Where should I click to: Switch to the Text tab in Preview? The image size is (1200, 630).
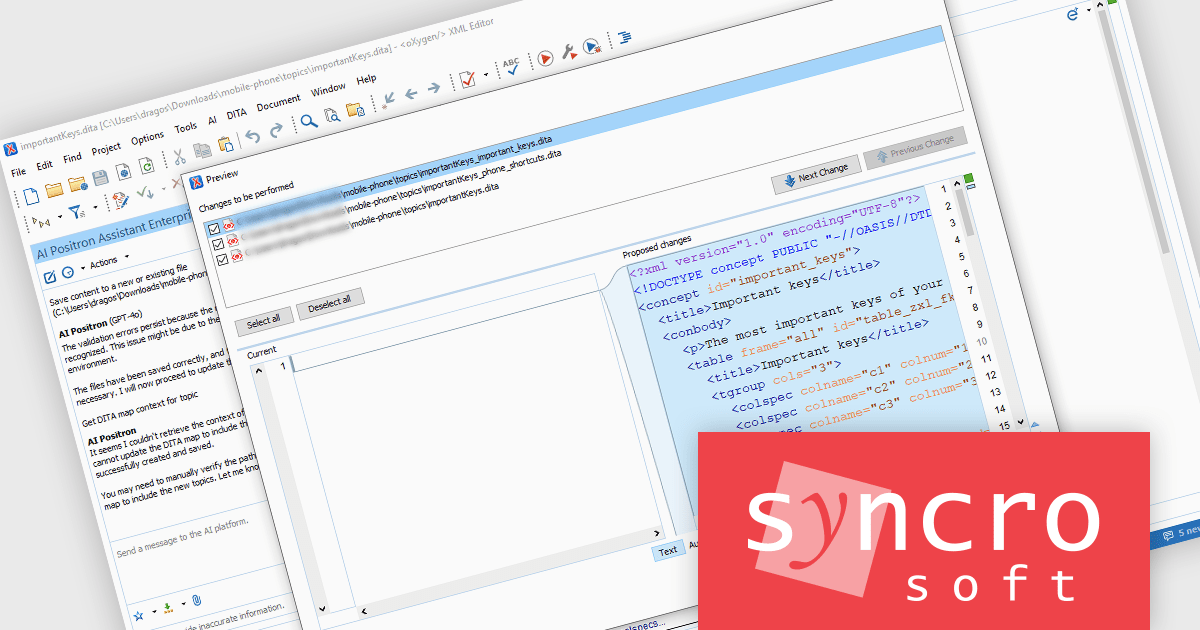point(668,550)
